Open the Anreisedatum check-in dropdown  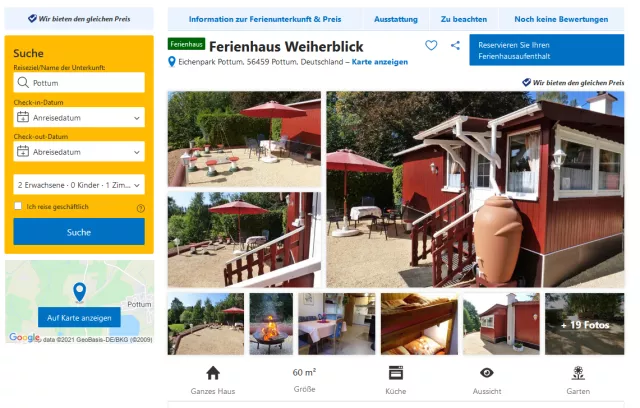pyautogui.click(x=79, y=118)
